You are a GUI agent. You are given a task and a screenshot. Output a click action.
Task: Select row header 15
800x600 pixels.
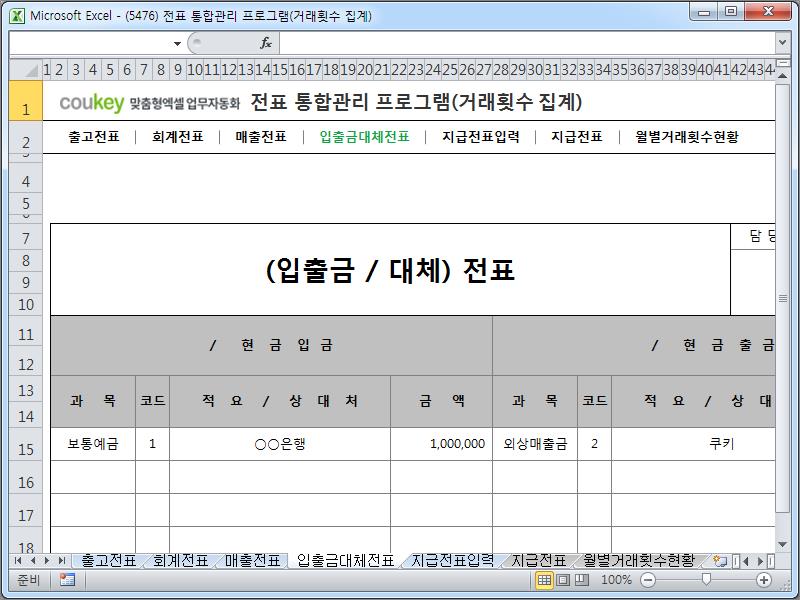[x=26, y=444]
